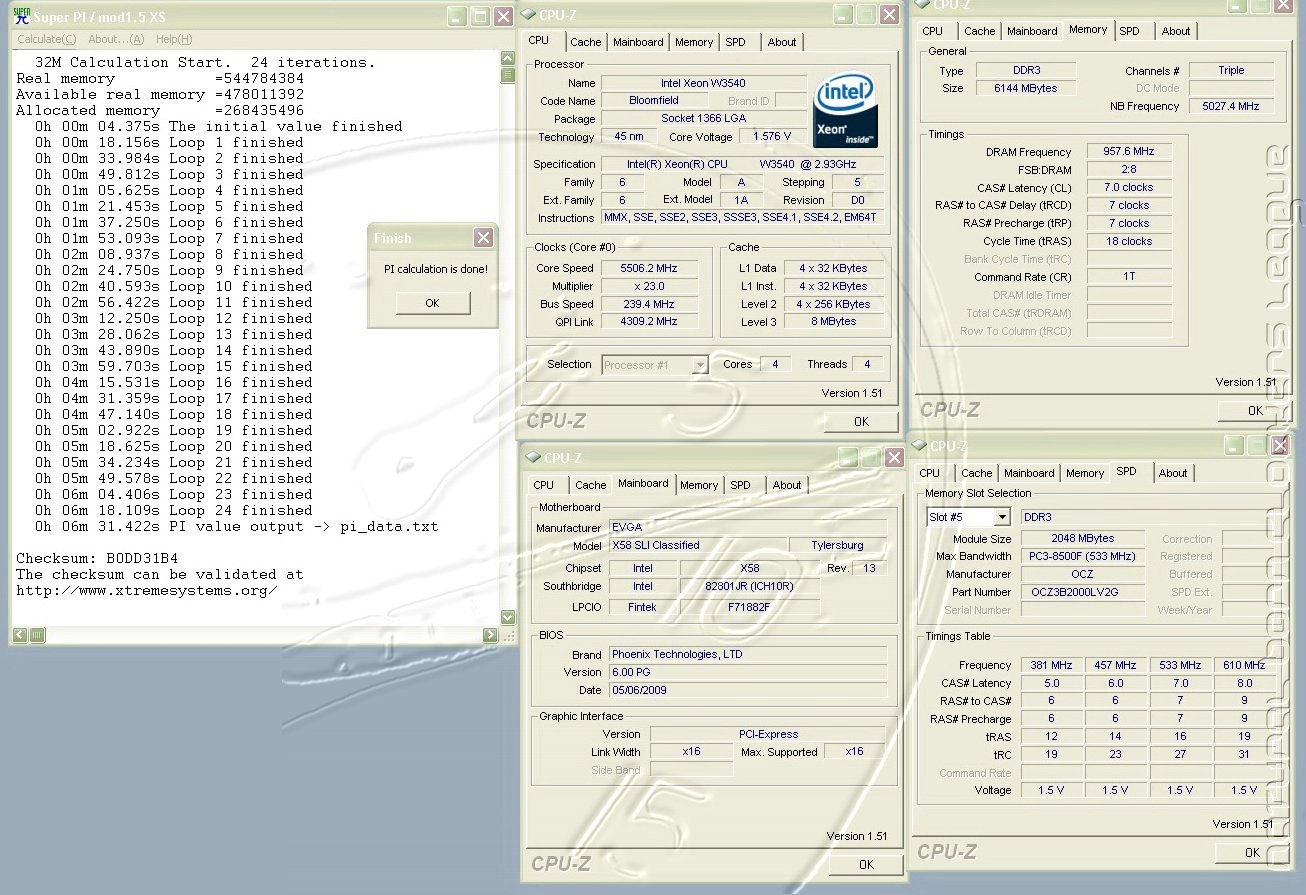Open SPD tab in CPU-Z Memory window
Image resolution: width=1306 pixels, height=895 pixels.
[x=1129, y=31]
